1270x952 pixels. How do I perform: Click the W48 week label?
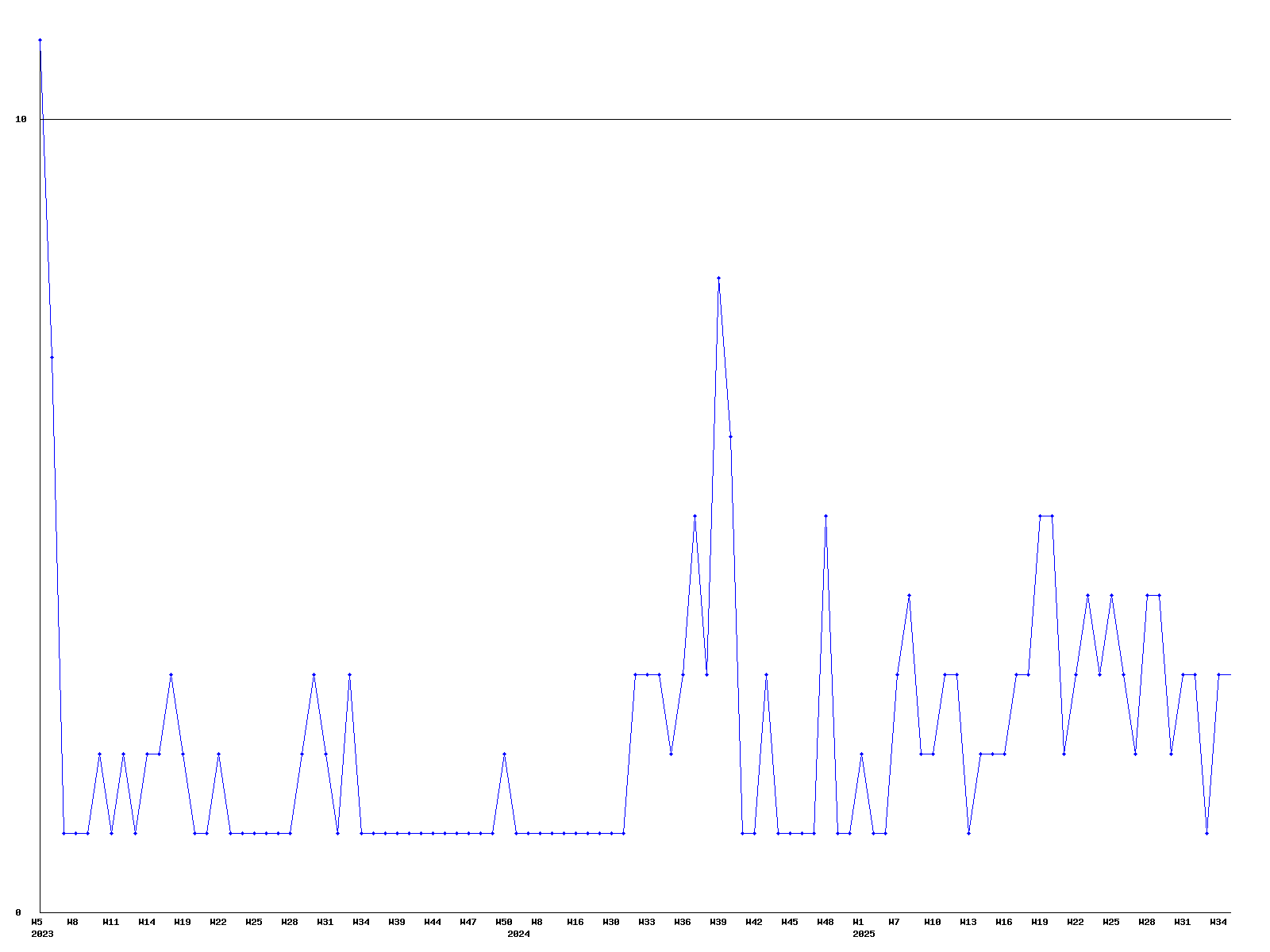pos(825,922)
